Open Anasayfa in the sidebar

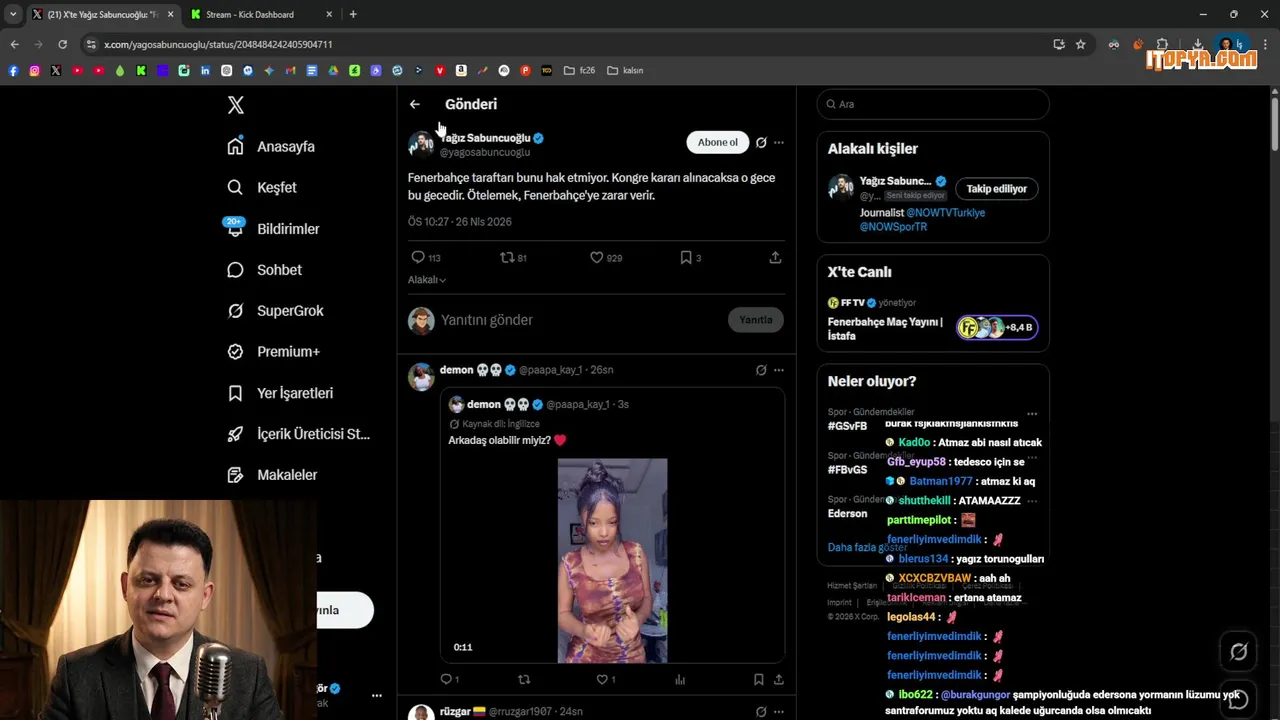pyautogui.click(x=271, y=147)
